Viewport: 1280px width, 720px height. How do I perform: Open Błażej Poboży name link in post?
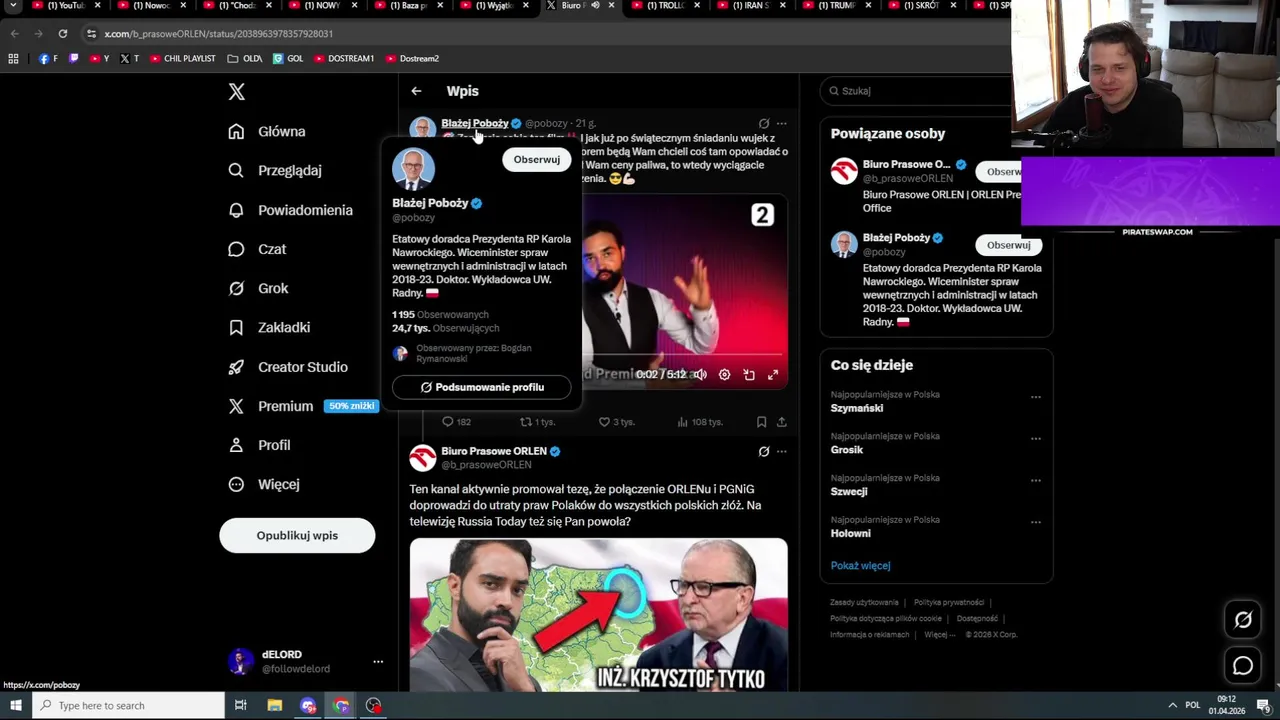[x=475, y=123]
